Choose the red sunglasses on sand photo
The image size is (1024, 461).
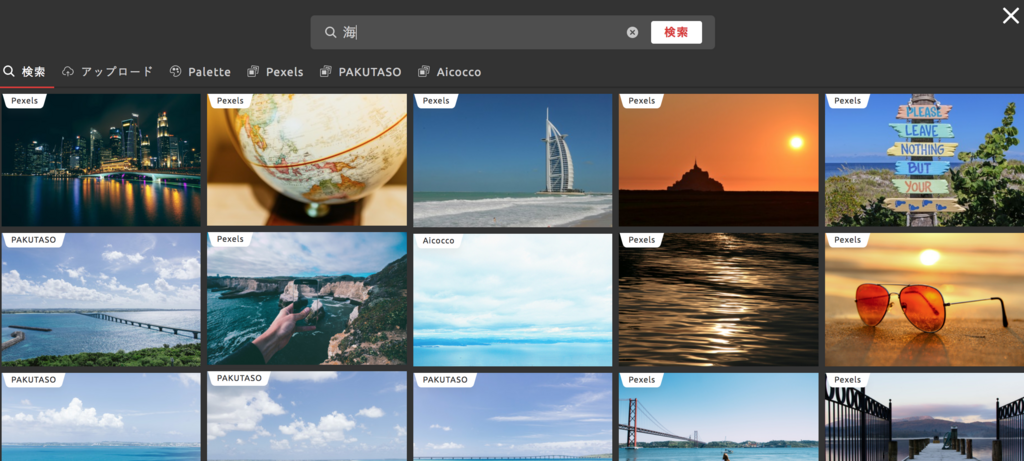pos(924,300)
